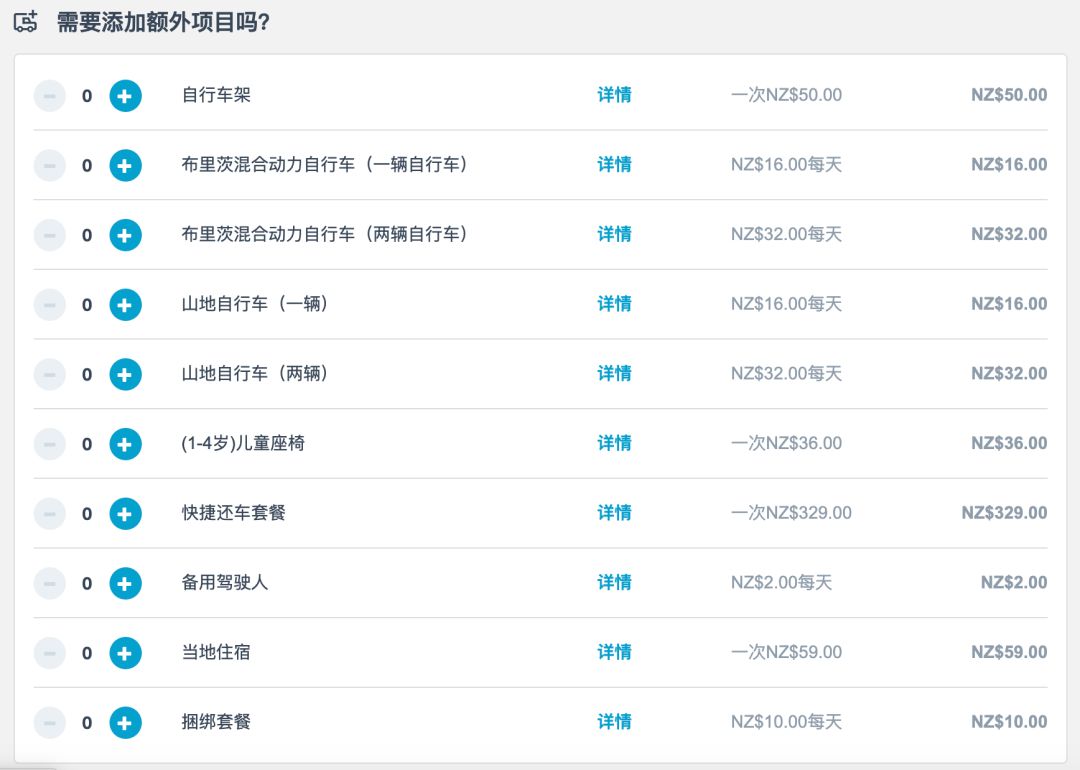This screenshot has width=1080, height=770.
Task: Click minus button for 自行车架
Action: (49, 96)
